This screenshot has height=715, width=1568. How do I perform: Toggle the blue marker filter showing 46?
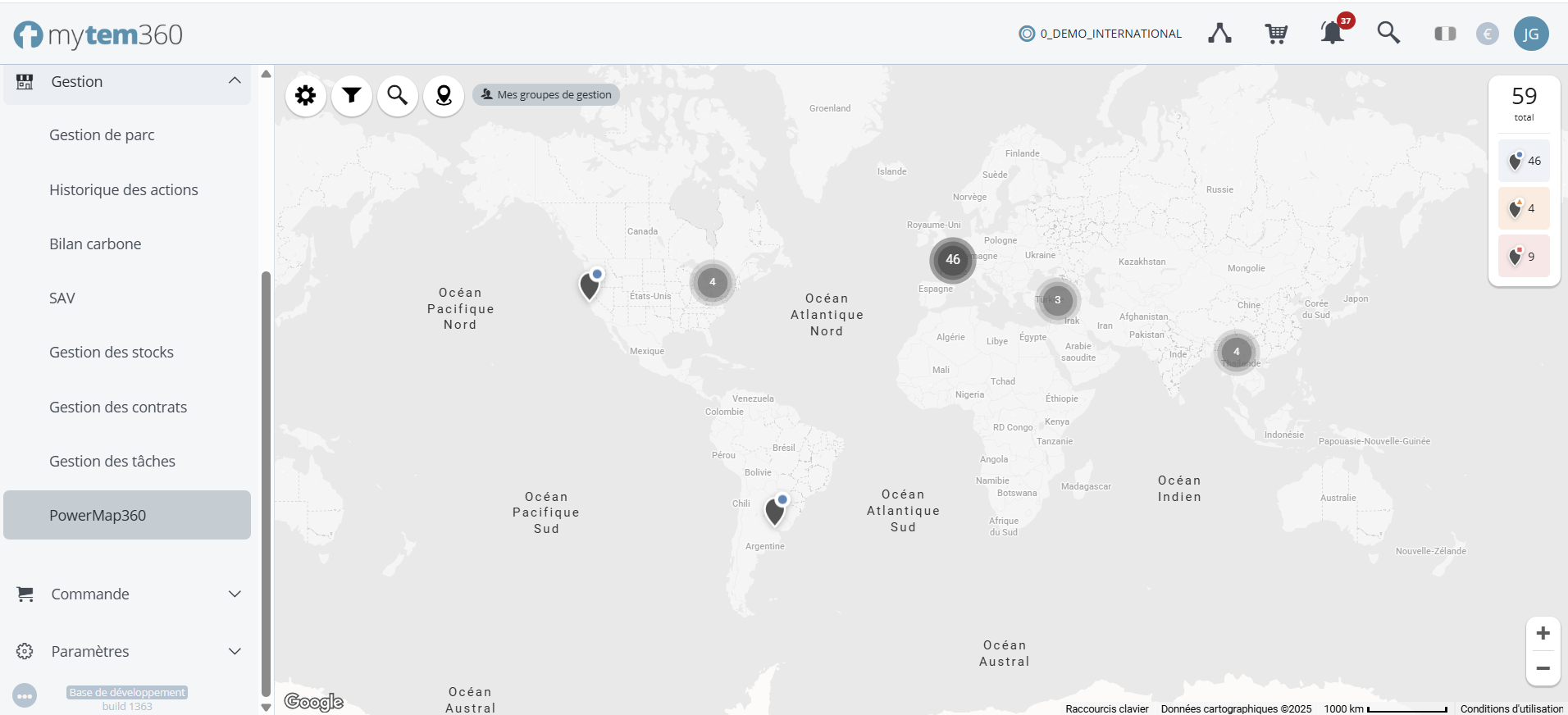click(1524, 161)
